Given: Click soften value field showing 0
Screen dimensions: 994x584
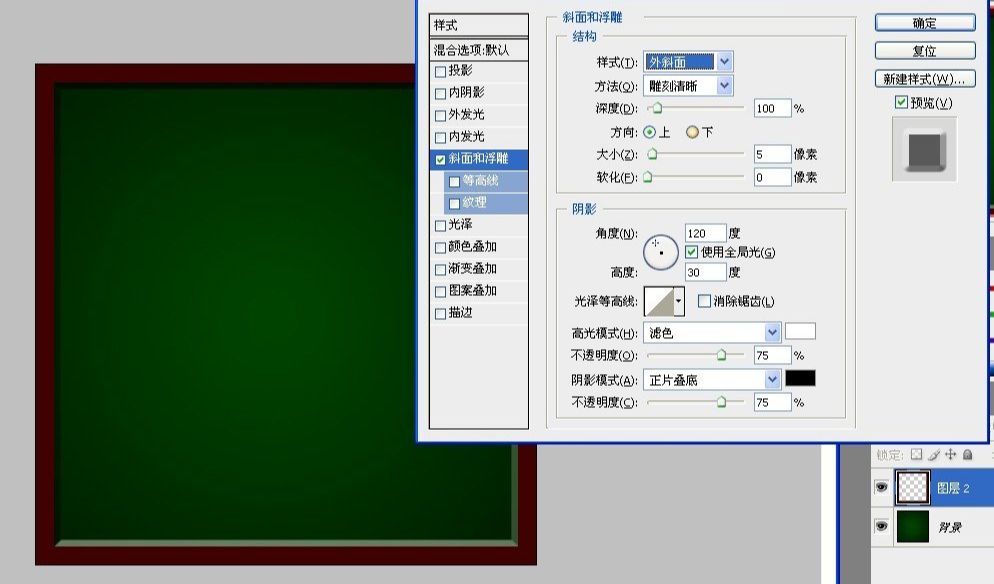Looking at the screenshot, I should (x=772, y=178).
